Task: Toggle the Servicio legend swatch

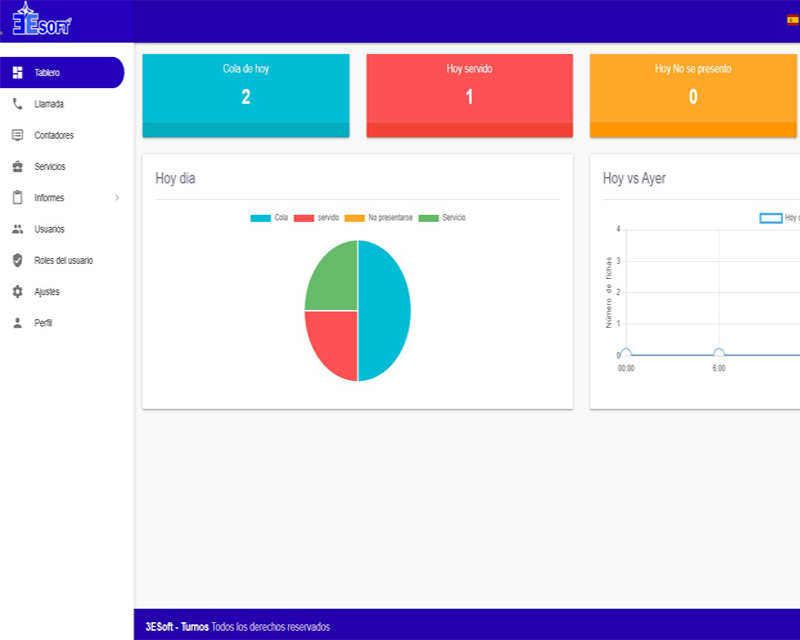Action: pyautogui.click(x=428, y=218)
